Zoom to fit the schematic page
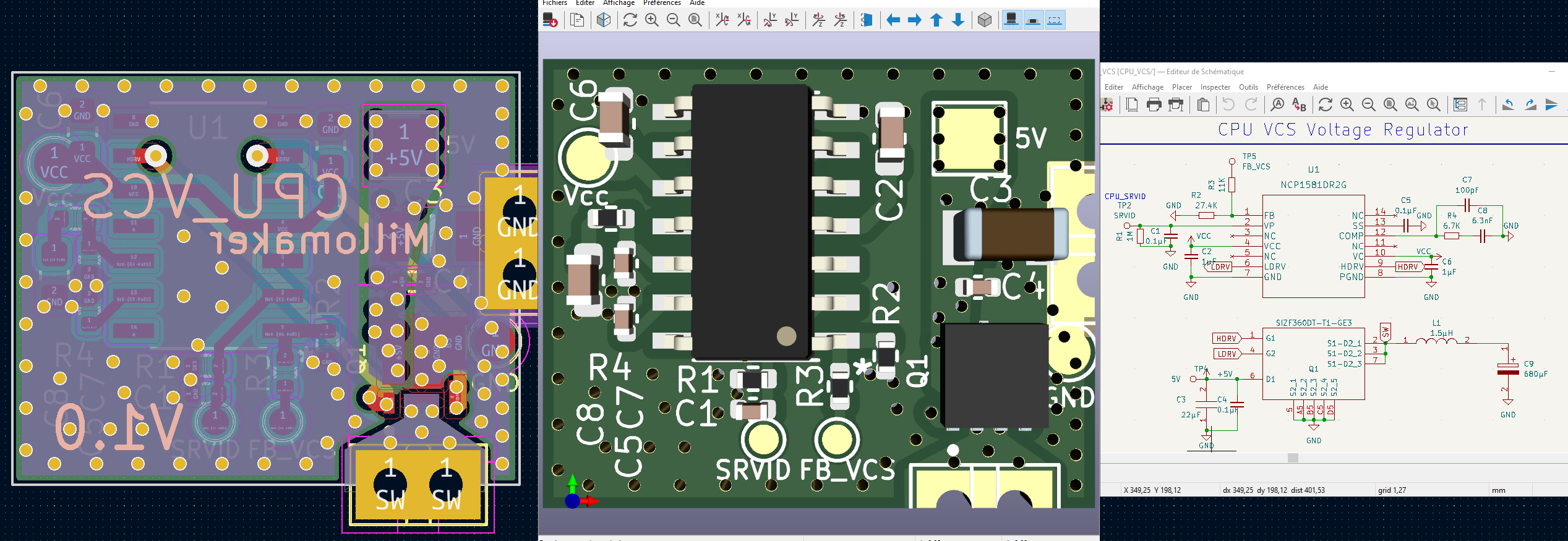Image resolution: width=1568 pixels, height=541 pixels. (1390, 105)
